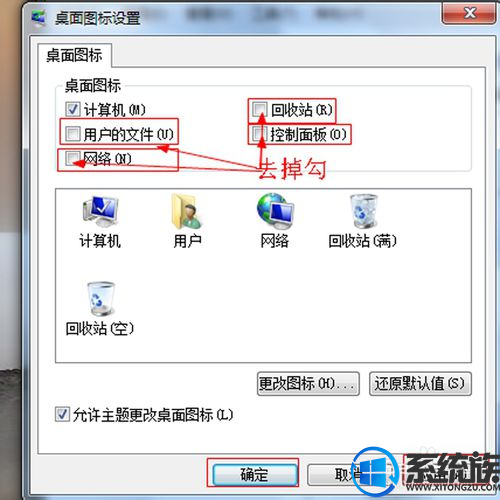This screenshot has height=500, width=500.
Task: Click the 系统族 website watermark logo
Action: click(x=452, y=472)
